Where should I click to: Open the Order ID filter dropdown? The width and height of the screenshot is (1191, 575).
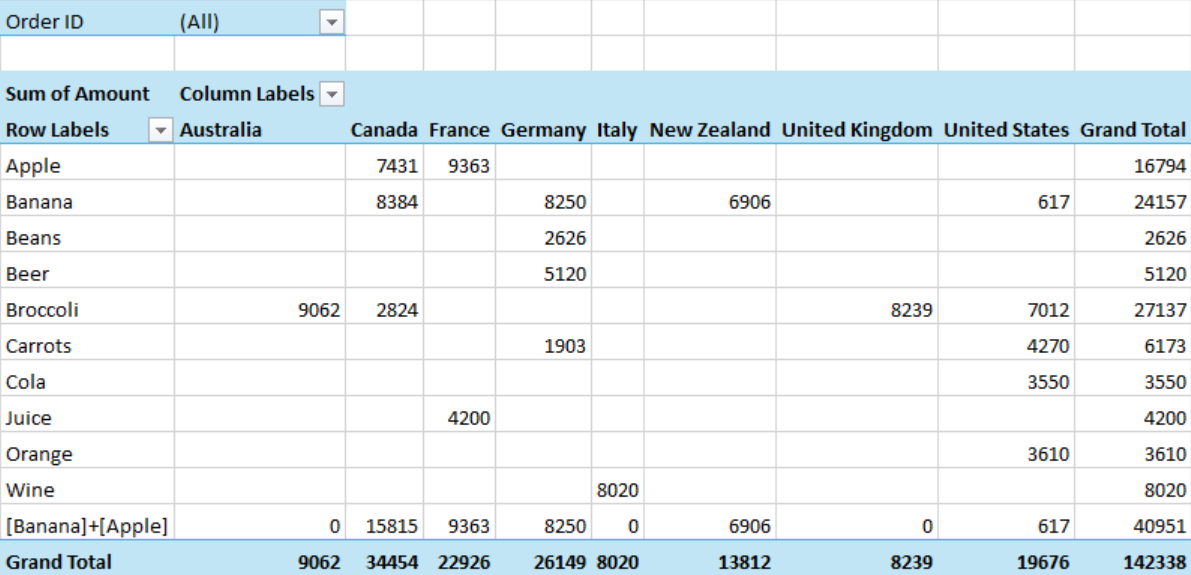click(331, 22)
